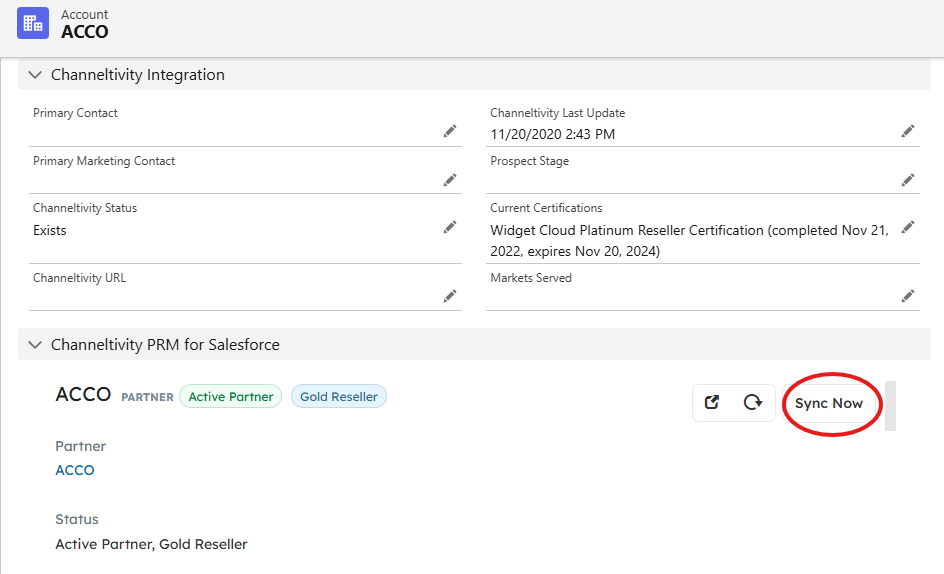
Task: Click the Gold Reseller badge
Action: (x=339, y=396)
